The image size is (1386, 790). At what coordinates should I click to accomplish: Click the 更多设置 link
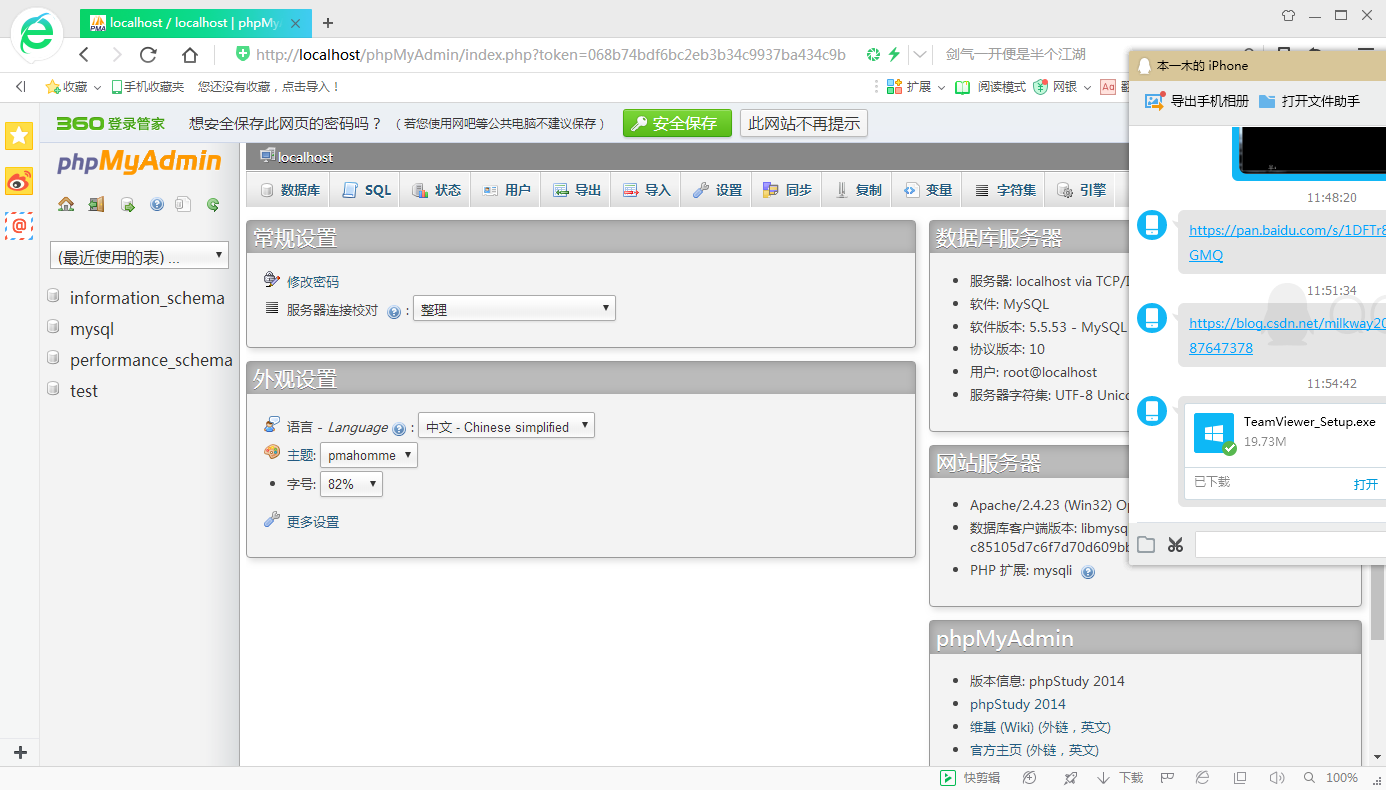click(312, 522)
